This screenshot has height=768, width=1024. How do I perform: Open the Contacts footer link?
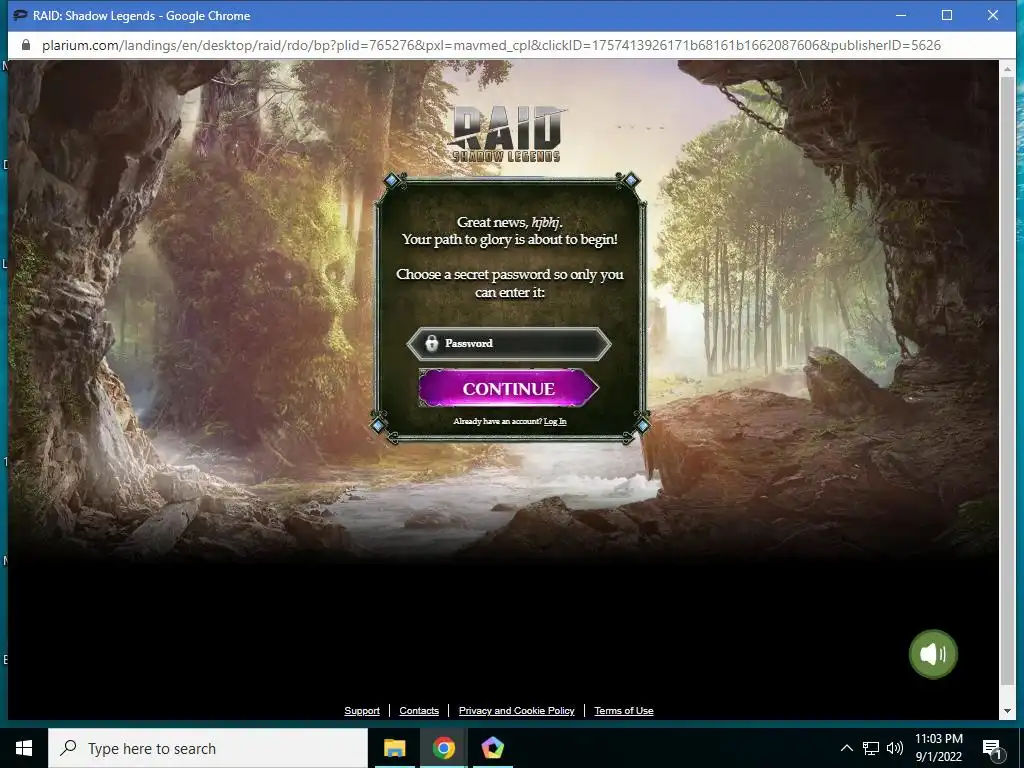(419, 711)
